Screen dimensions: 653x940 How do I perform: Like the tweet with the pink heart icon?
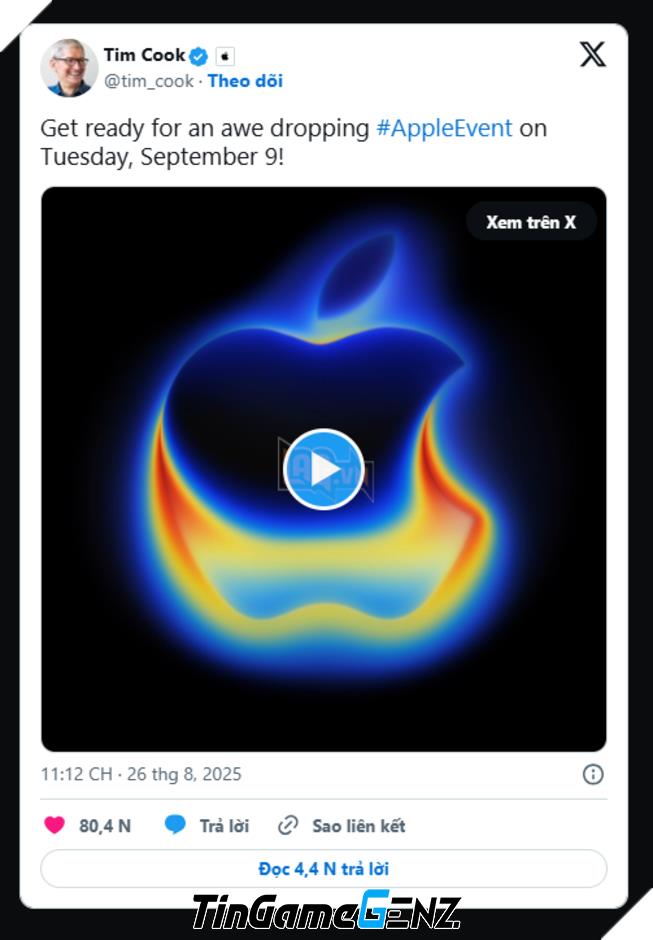(x=55, y=825)
